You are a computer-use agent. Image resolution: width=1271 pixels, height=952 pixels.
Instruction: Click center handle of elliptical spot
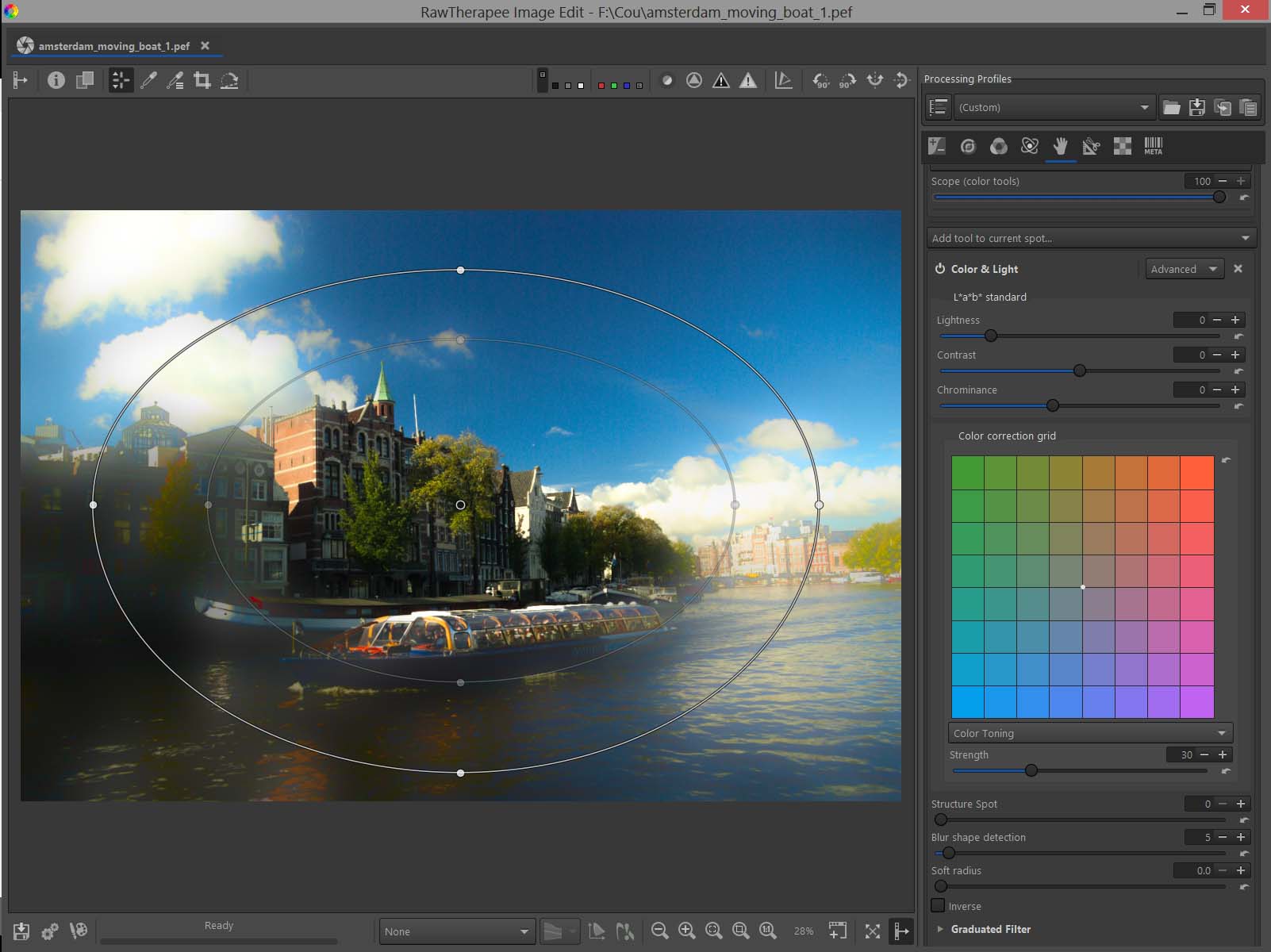tap(460, 505)
